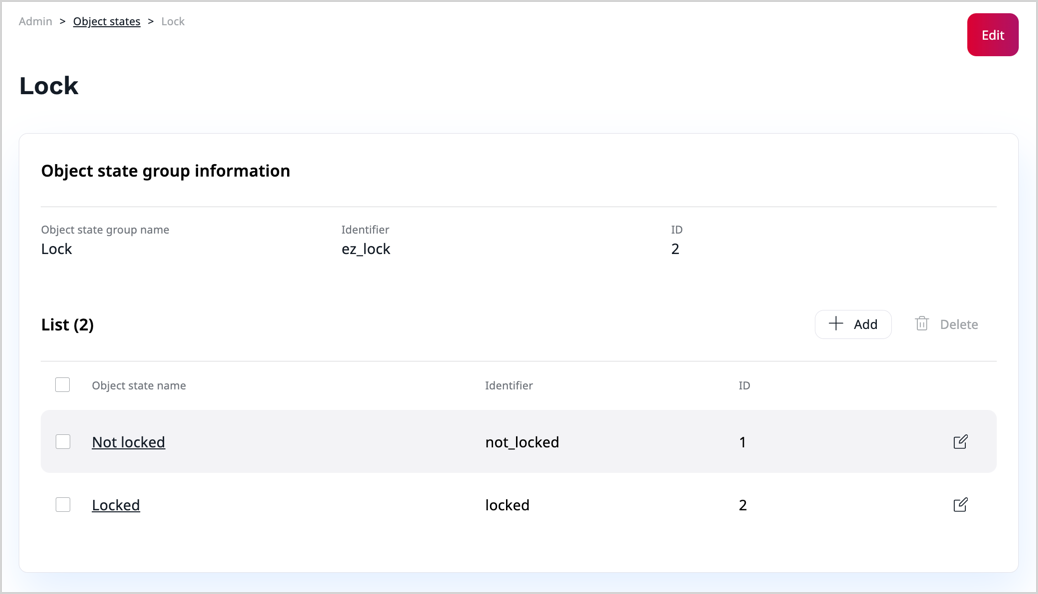Click the Object state group information heading

click(x=165, y=171)
